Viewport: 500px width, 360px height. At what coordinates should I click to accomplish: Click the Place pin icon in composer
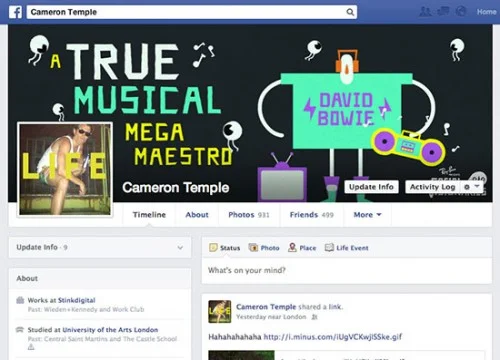click(x=292, y=247)
